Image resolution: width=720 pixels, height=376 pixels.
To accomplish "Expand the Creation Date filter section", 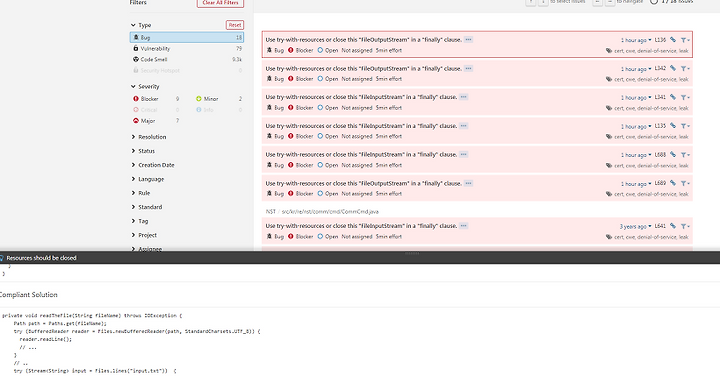I will (x=153, y=165).
